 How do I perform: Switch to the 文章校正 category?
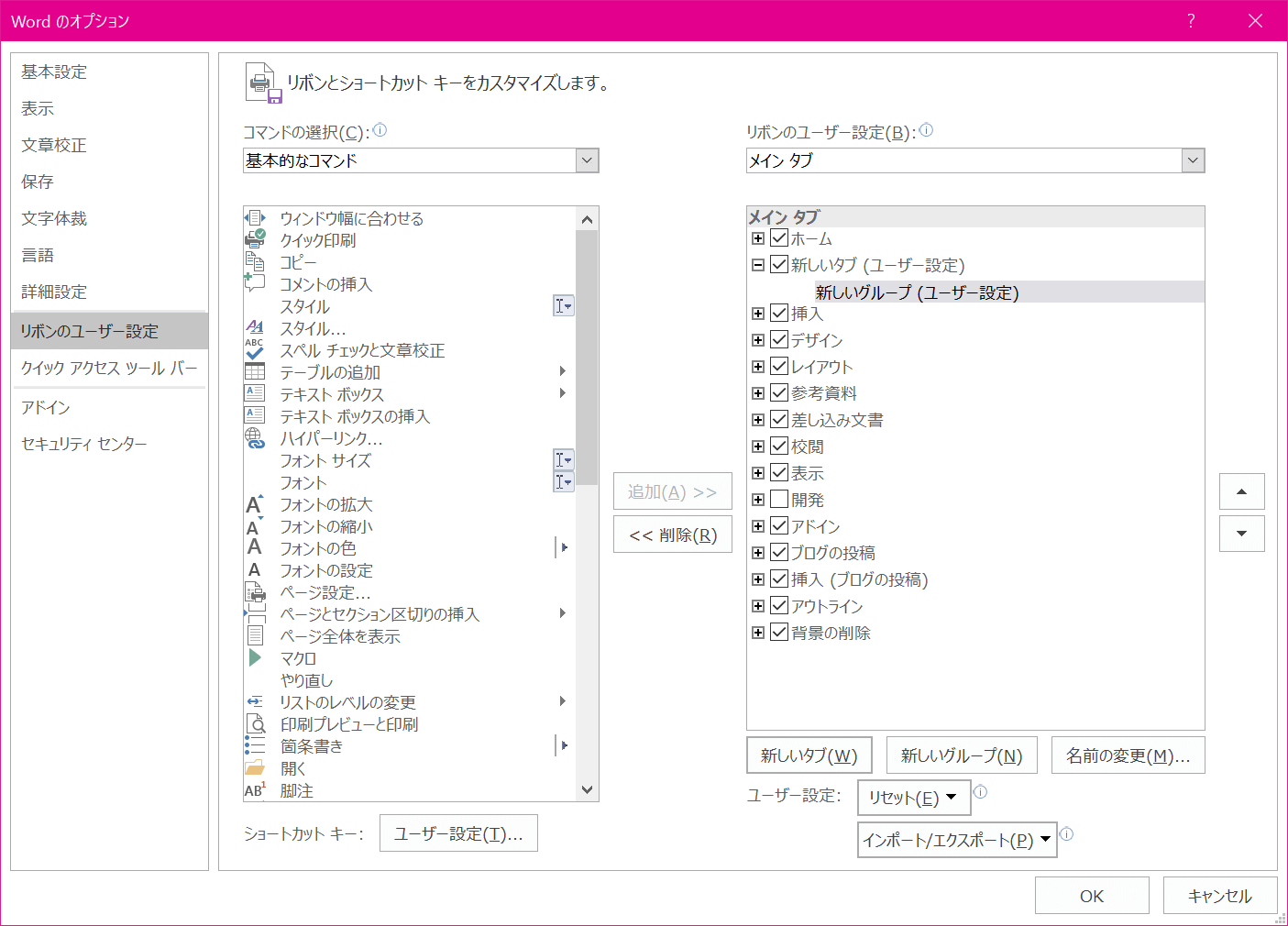tap(110, 145)
